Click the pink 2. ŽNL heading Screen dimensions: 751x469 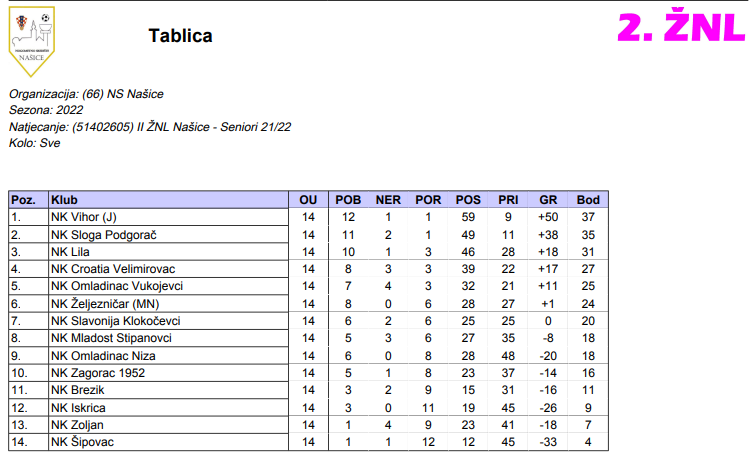pos(680,29)
